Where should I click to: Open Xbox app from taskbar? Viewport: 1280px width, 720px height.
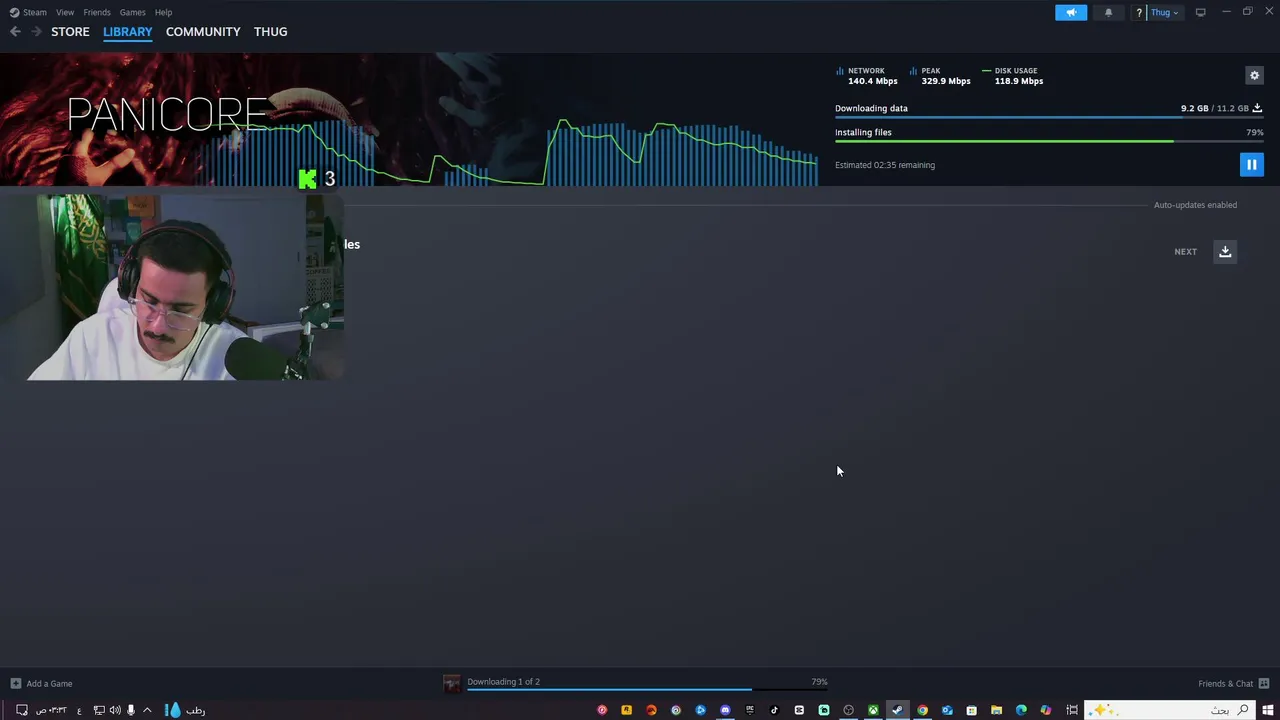(873, 710)
